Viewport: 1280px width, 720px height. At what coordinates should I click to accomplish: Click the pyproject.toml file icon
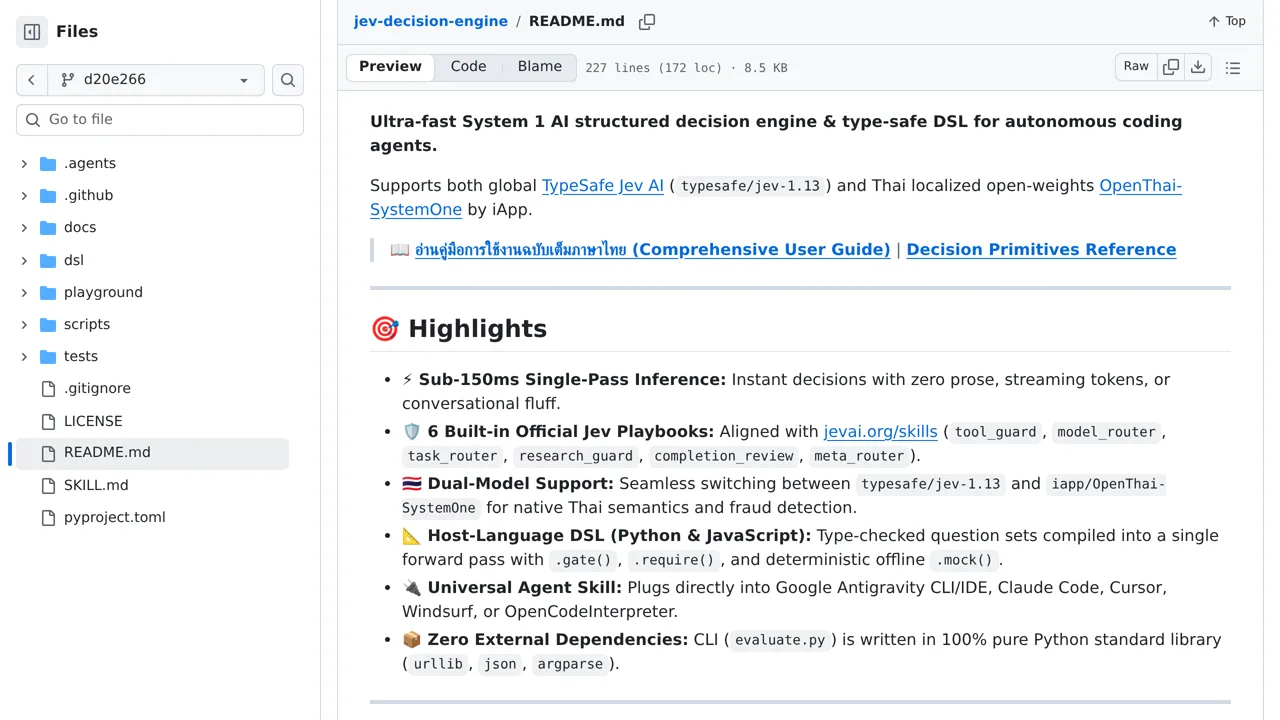[48, 518]
